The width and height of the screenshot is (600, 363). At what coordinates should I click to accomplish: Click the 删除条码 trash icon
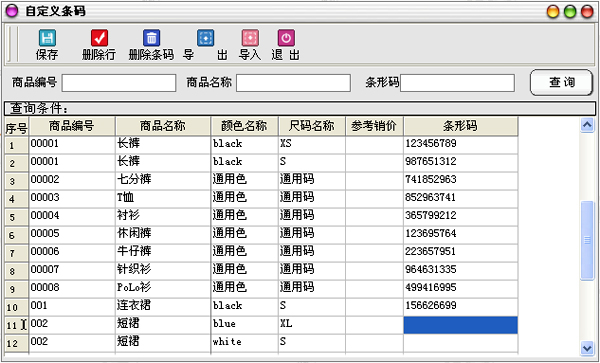(151, 38)
